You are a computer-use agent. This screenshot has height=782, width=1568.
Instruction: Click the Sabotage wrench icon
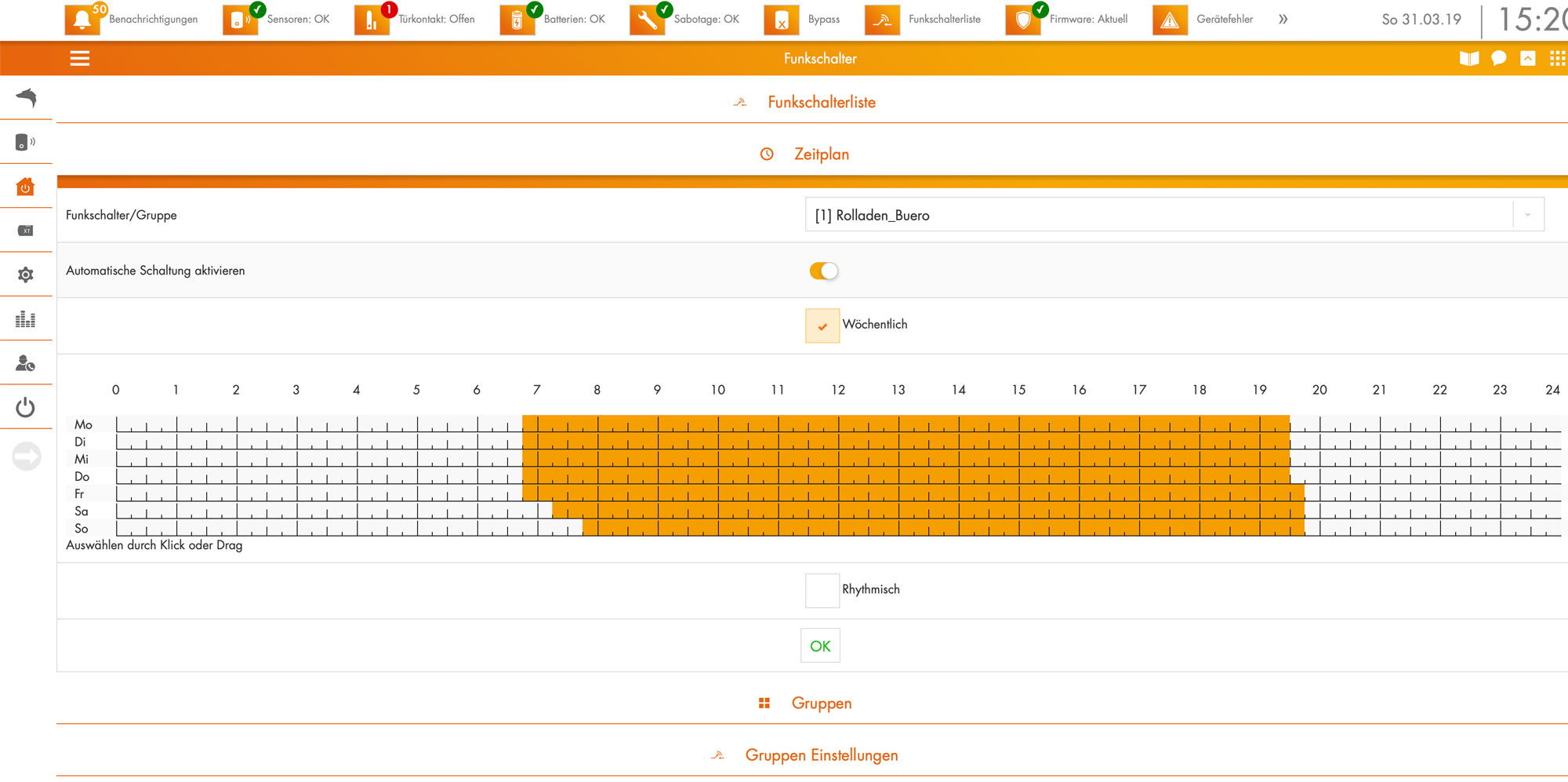click(x=647, y=20)
